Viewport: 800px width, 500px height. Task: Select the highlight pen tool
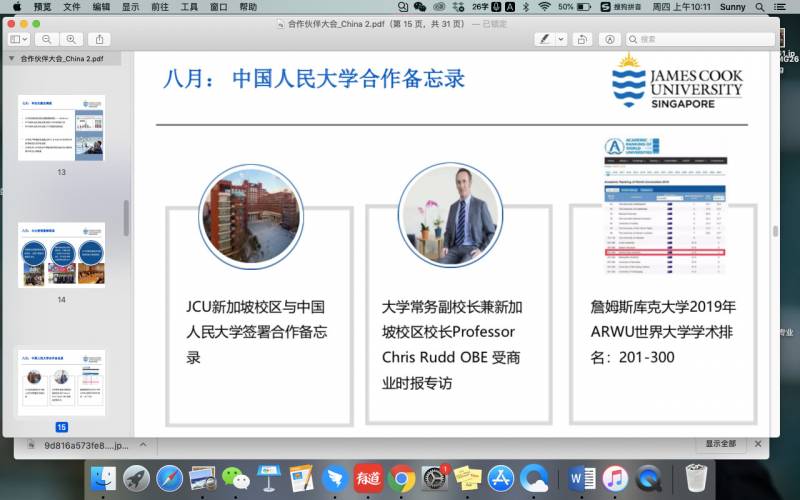544,39
